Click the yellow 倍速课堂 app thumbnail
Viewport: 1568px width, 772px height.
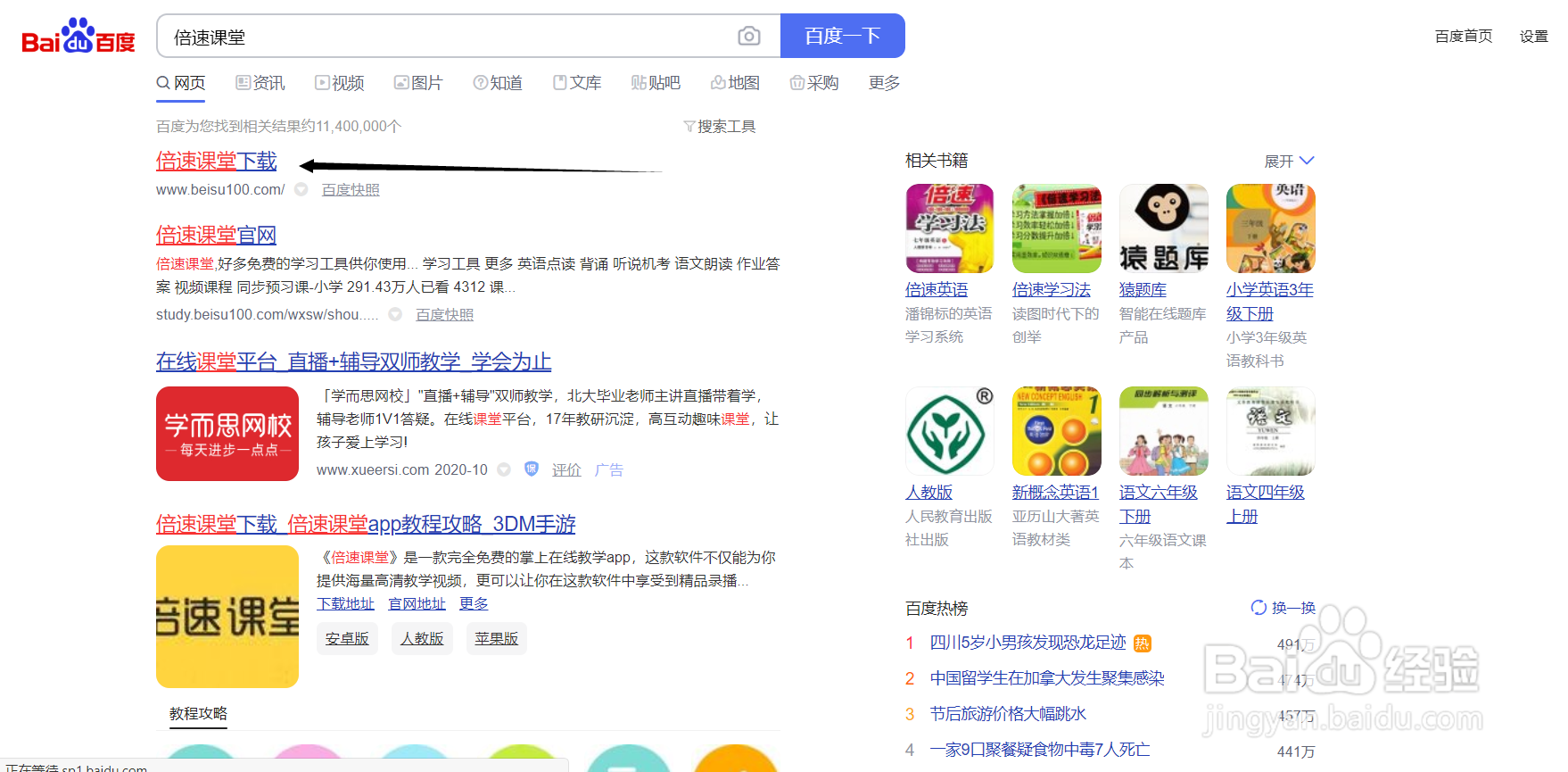[x=227, y=617]
